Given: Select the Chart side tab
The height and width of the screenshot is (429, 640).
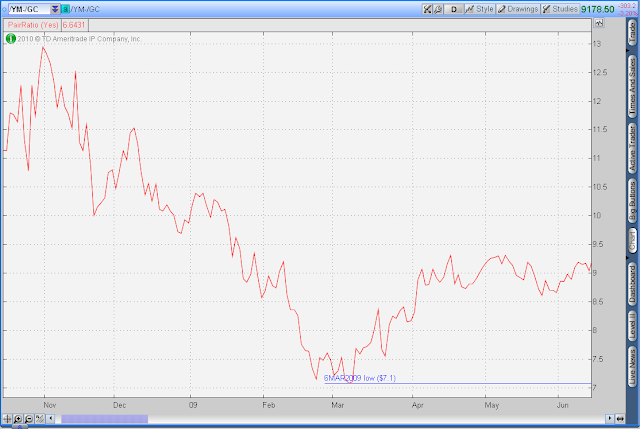Looking at the screenshot, I should tap(632, 240).
